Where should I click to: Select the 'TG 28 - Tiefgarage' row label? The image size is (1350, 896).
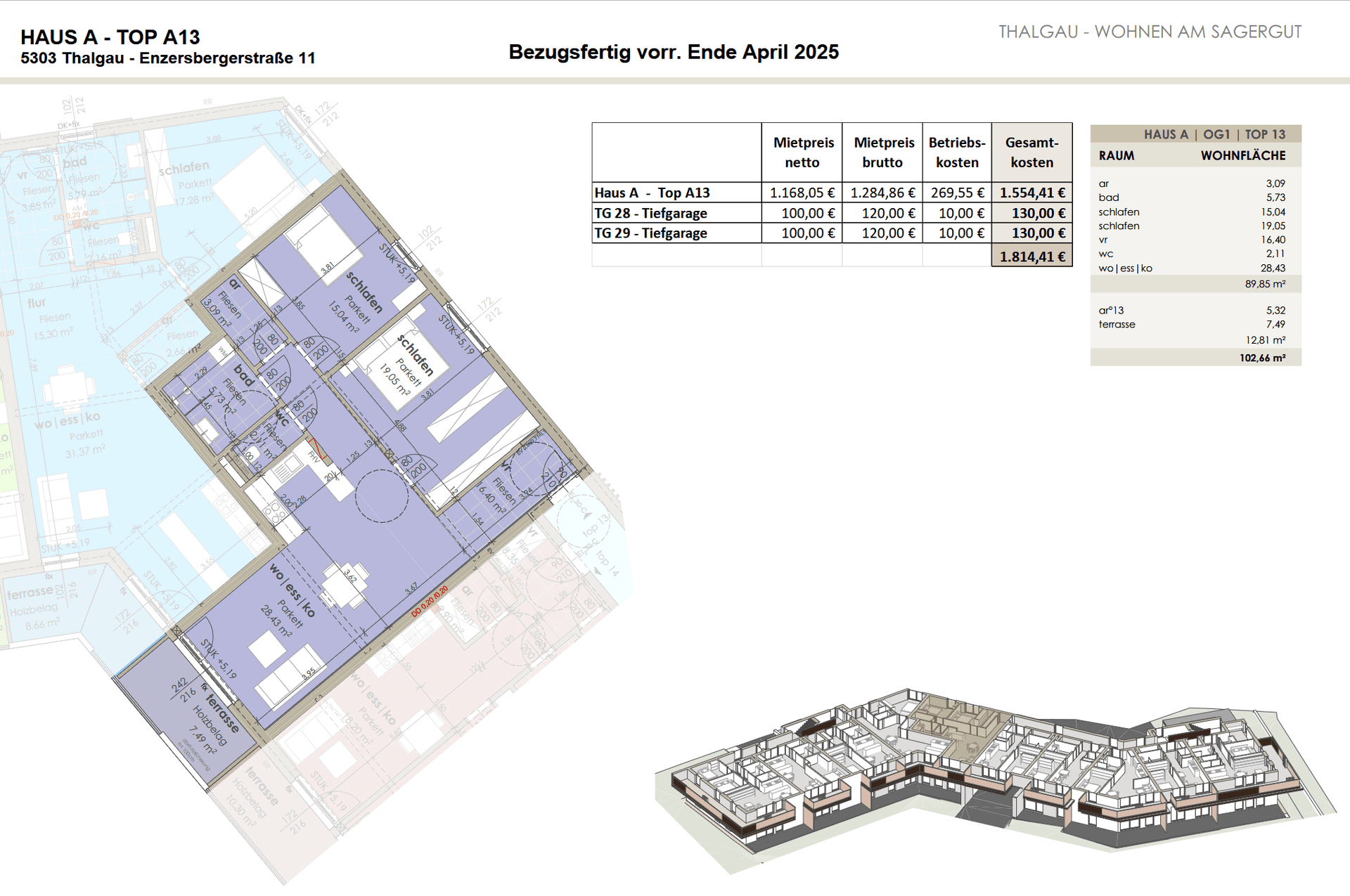click(650, 213)
